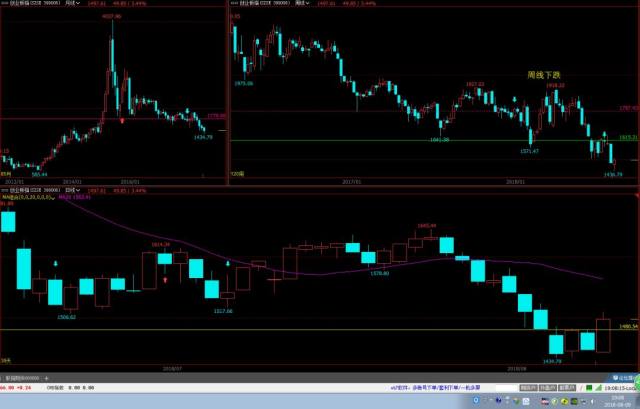640x409 pixels.
Task: Click the red arrow marker in monthly chart
Action: (123, 119)
